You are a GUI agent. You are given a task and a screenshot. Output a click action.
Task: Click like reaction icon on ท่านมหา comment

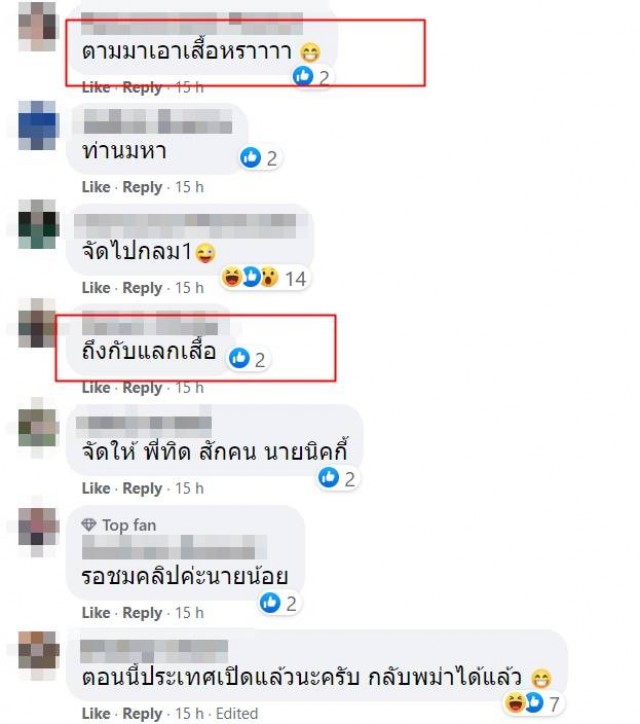[x=251, y=157]
